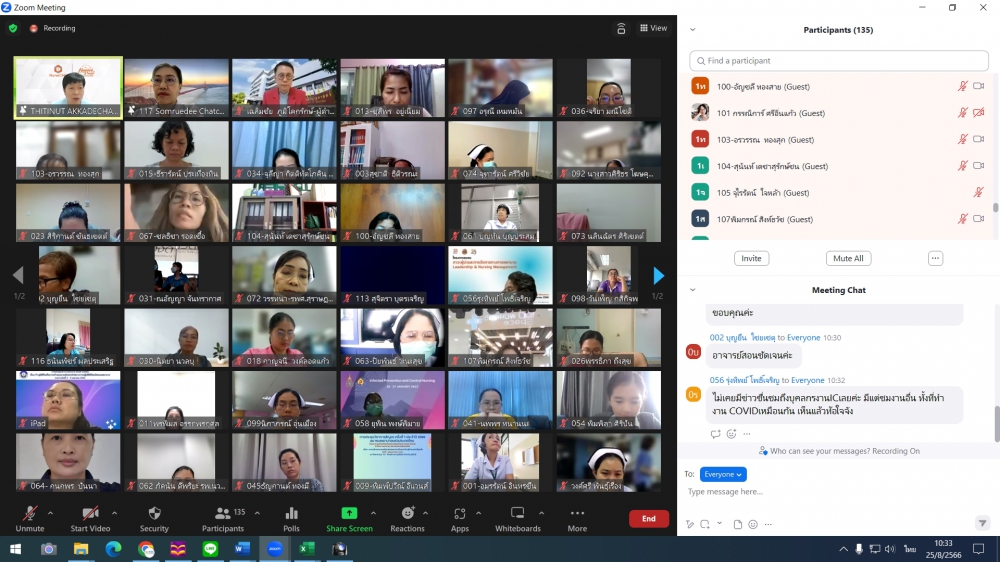The image size is (1000, 562).
Task: Open the 'Everyone' chat recipient dropdown
Action: 723,474
